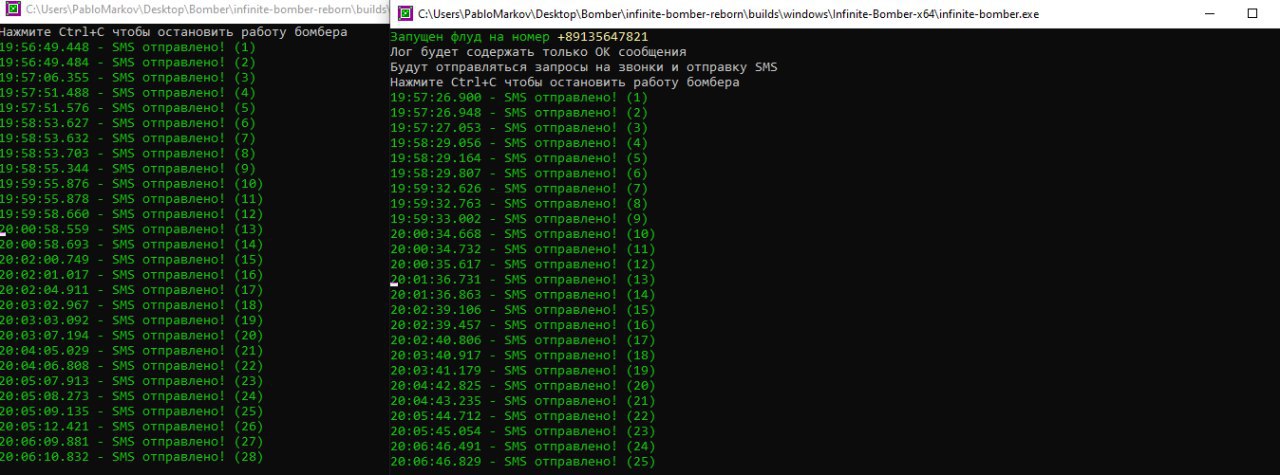Click line 'Лог будет содержать только OK сообщения'
1280x475 pixels.
538,51
